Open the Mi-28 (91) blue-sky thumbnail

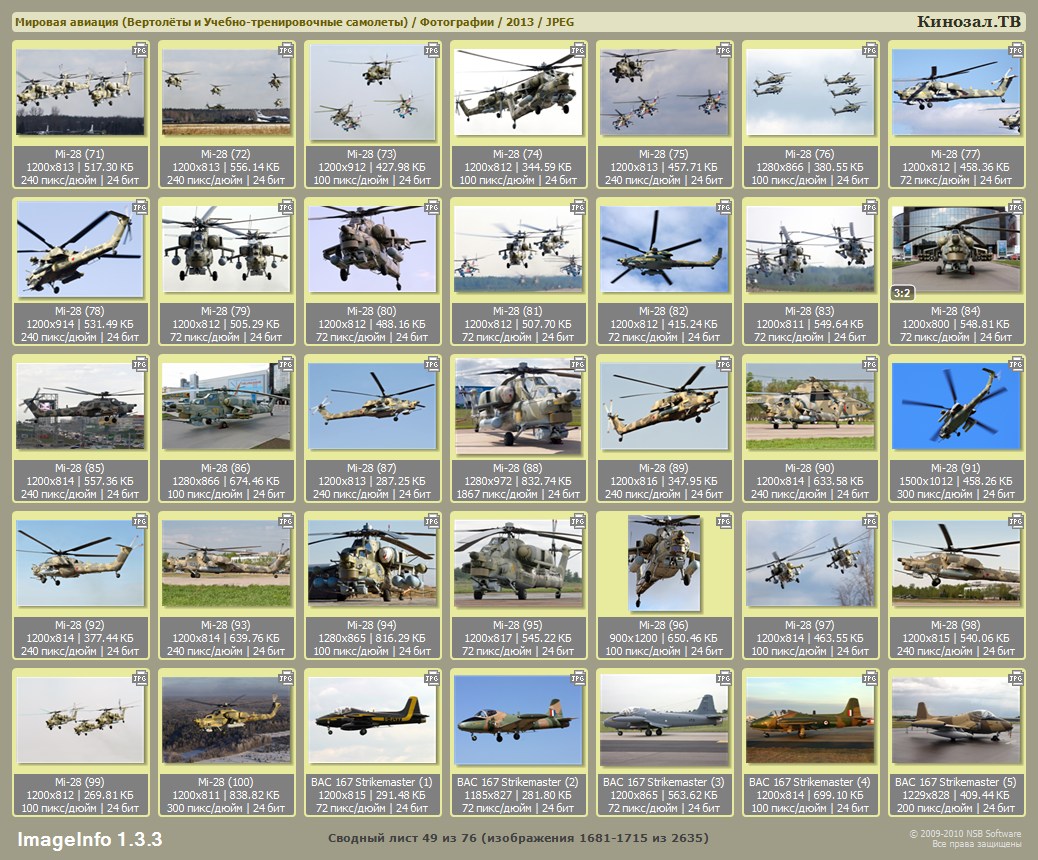955,406
